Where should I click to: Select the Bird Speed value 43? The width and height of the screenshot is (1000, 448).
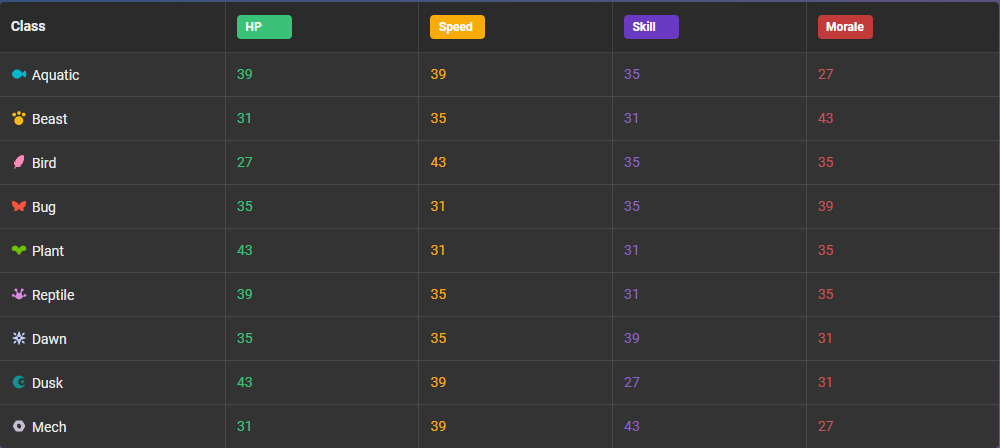tap(438, 163)
